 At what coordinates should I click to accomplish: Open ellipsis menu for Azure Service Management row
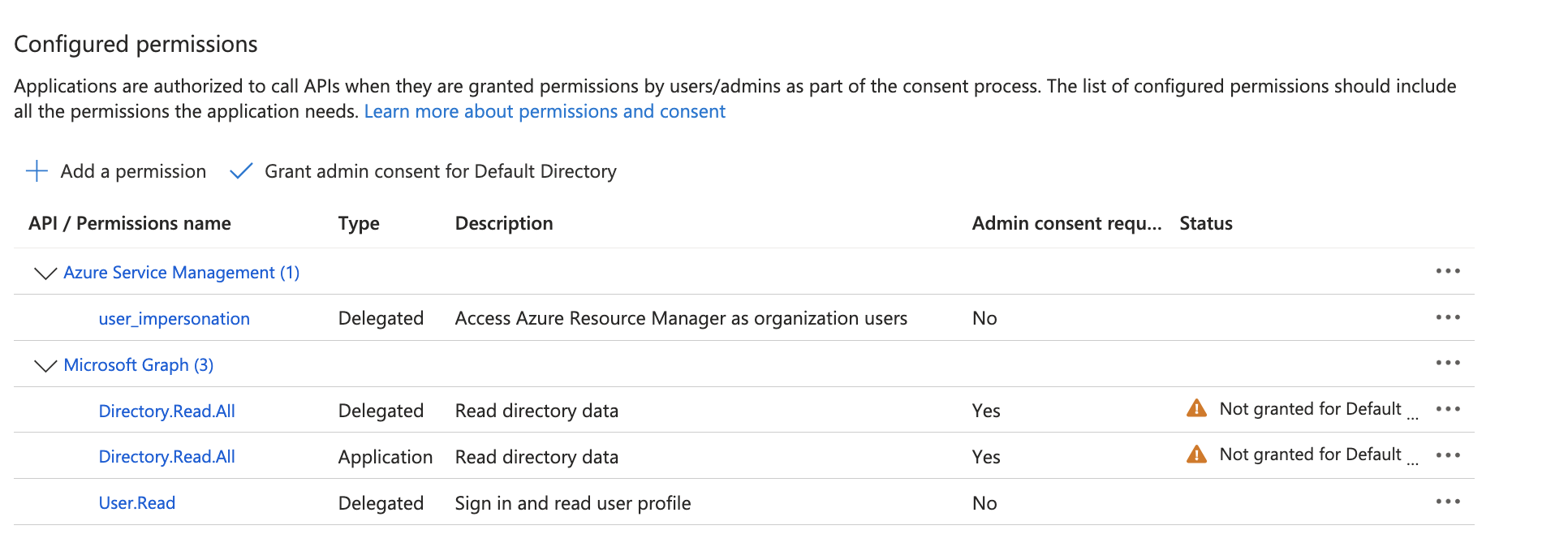click(1447, 271)
